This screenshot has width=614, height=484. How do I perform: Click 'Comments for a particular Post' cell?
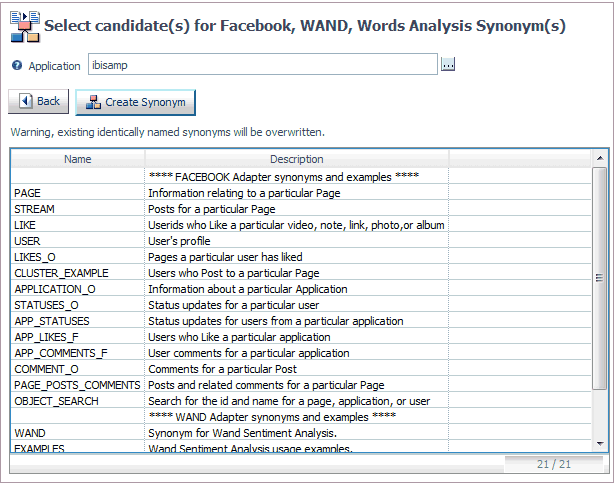pyautogui.click(x=222, y=370)
